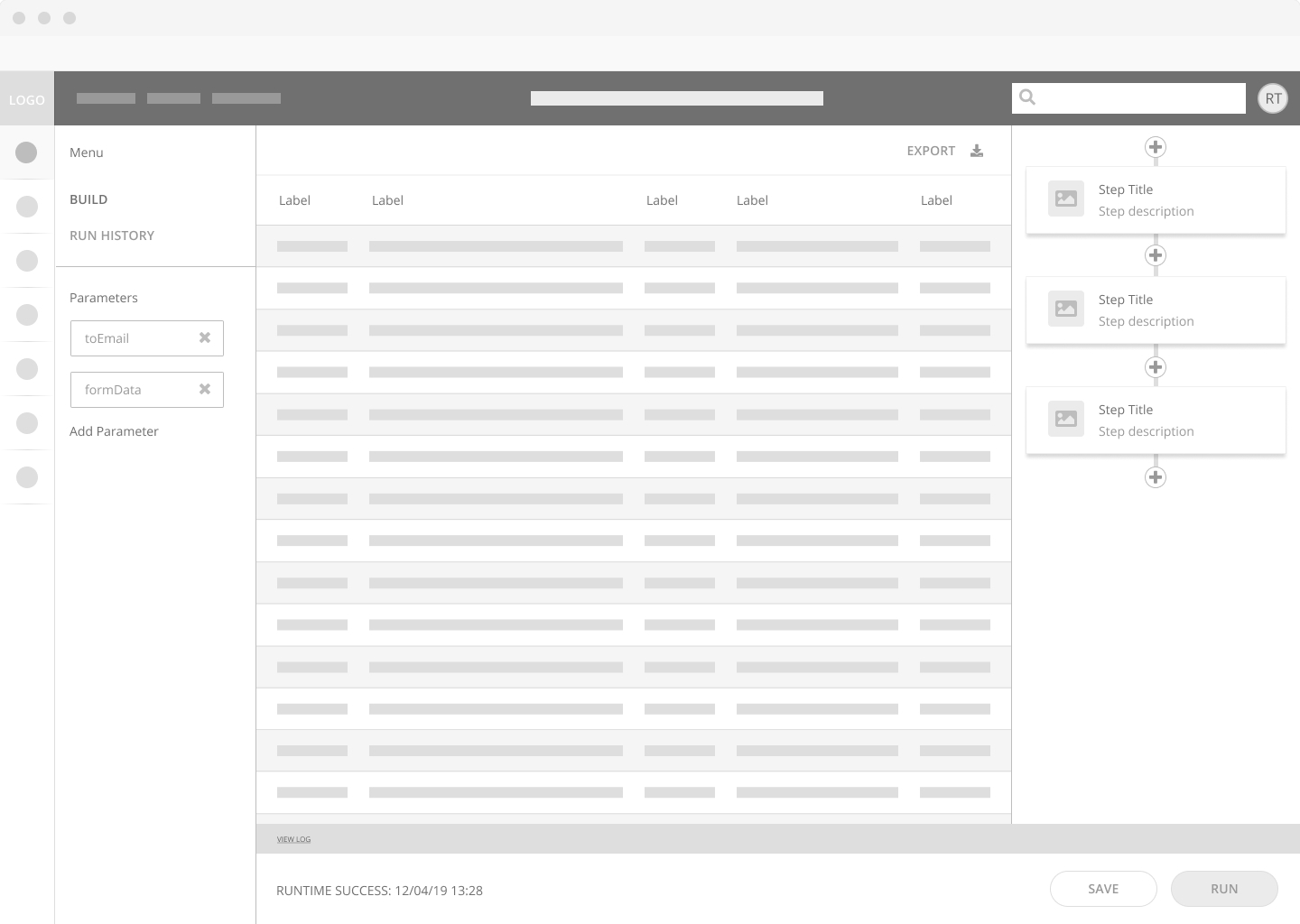Image resolution: width=1300 pixels, height=924 pixels.
Task: Click the search magnifier icon in the header
Action: point(1028,97)
